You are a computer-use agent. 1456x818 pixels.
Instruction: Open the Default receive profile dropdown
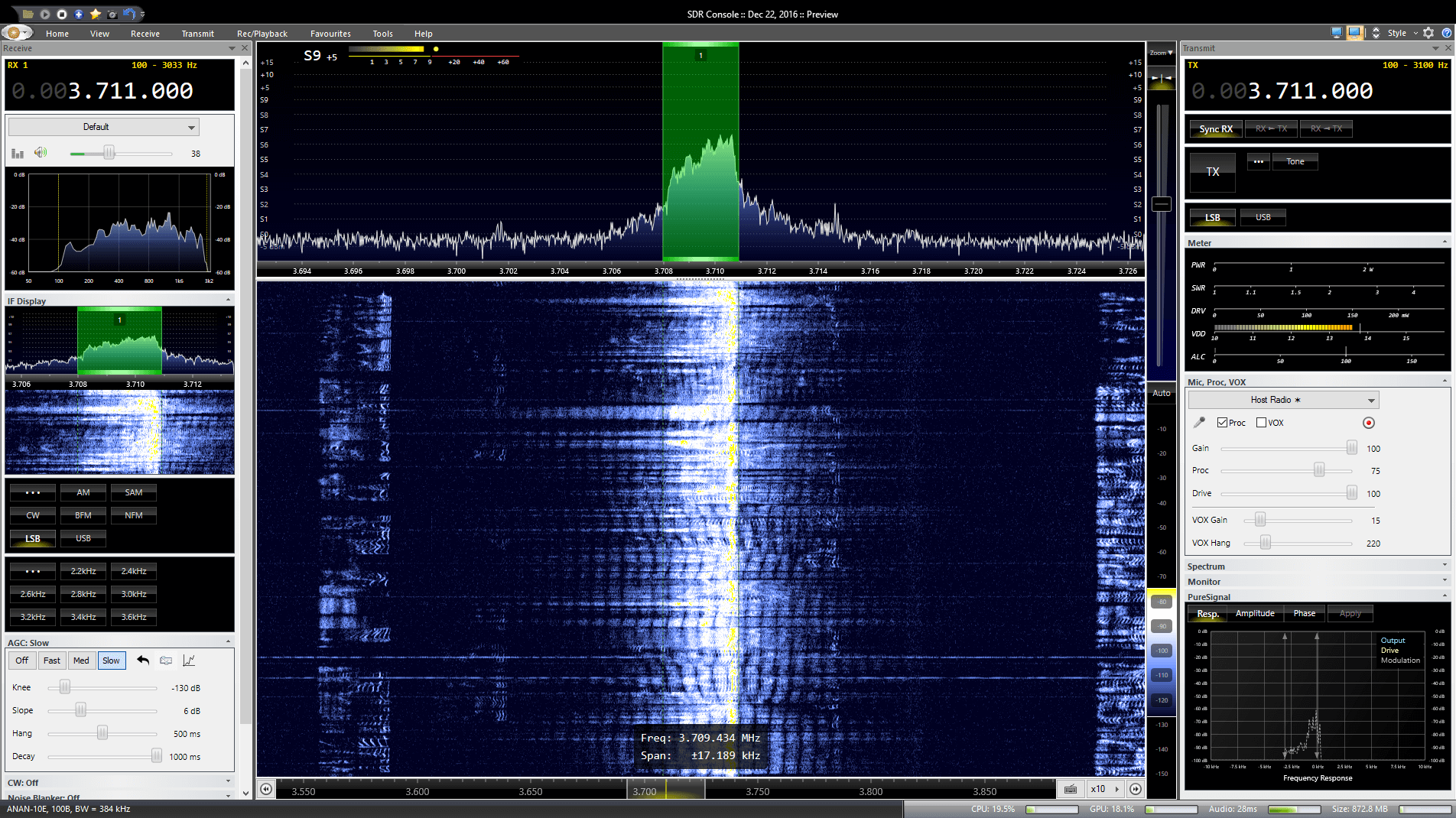click(x=103, y=126)
